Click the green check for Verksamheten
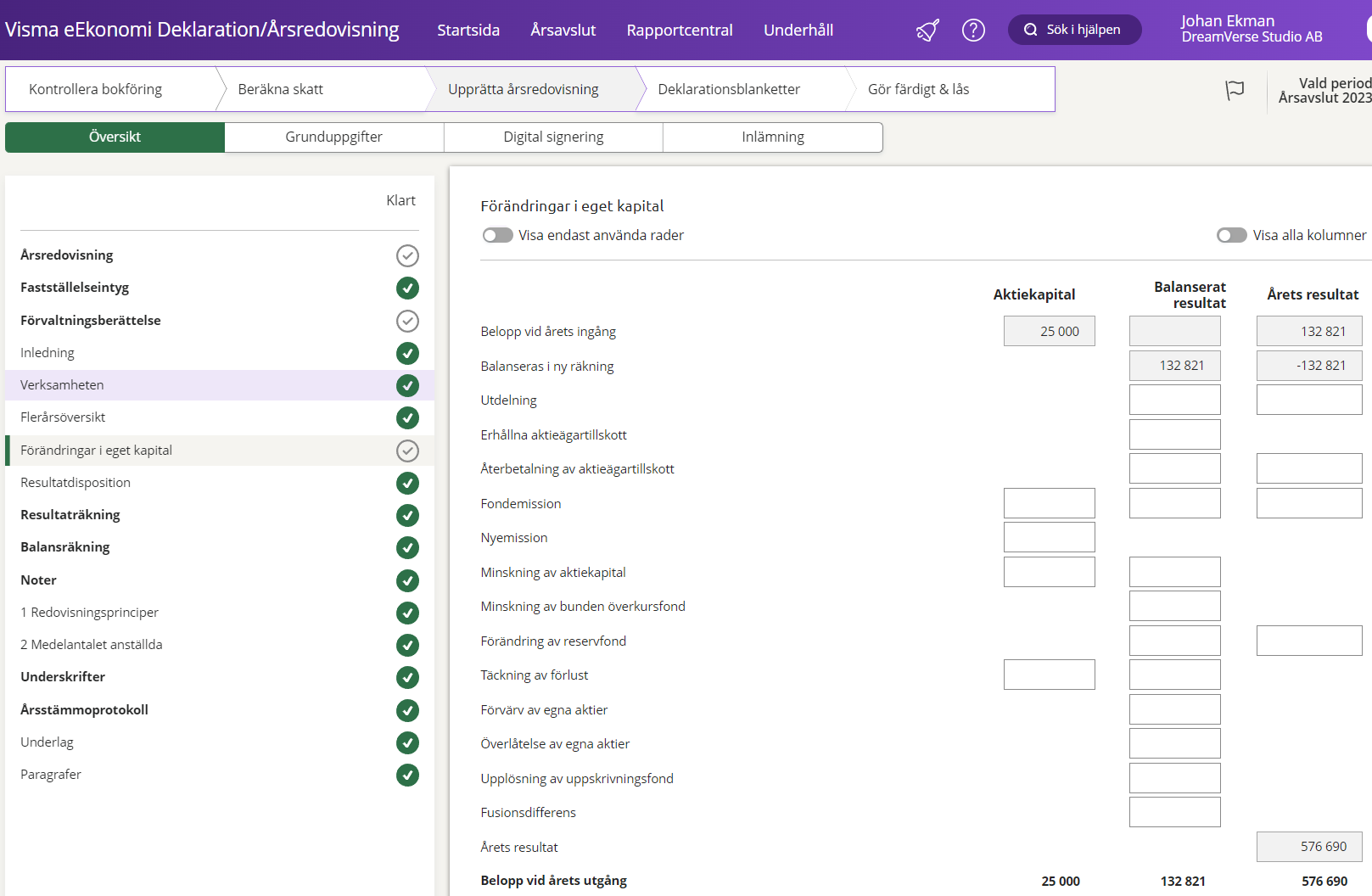Image resolution: width=1372 pixels, height=896 pixels. (x=407, y=385)
